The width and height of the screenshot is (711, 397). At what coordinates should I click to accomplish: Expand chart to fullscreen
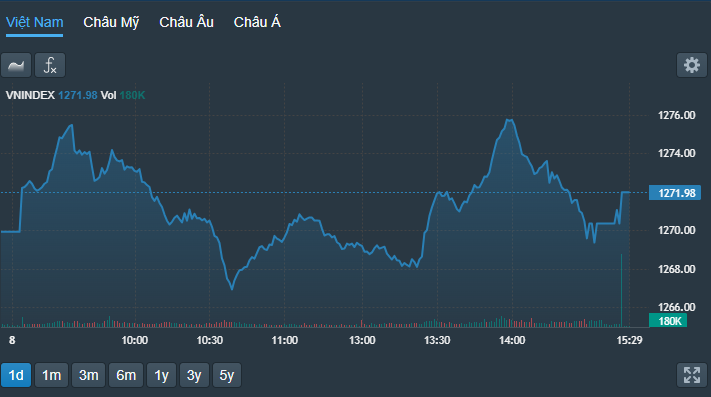[x=692, y=375]
